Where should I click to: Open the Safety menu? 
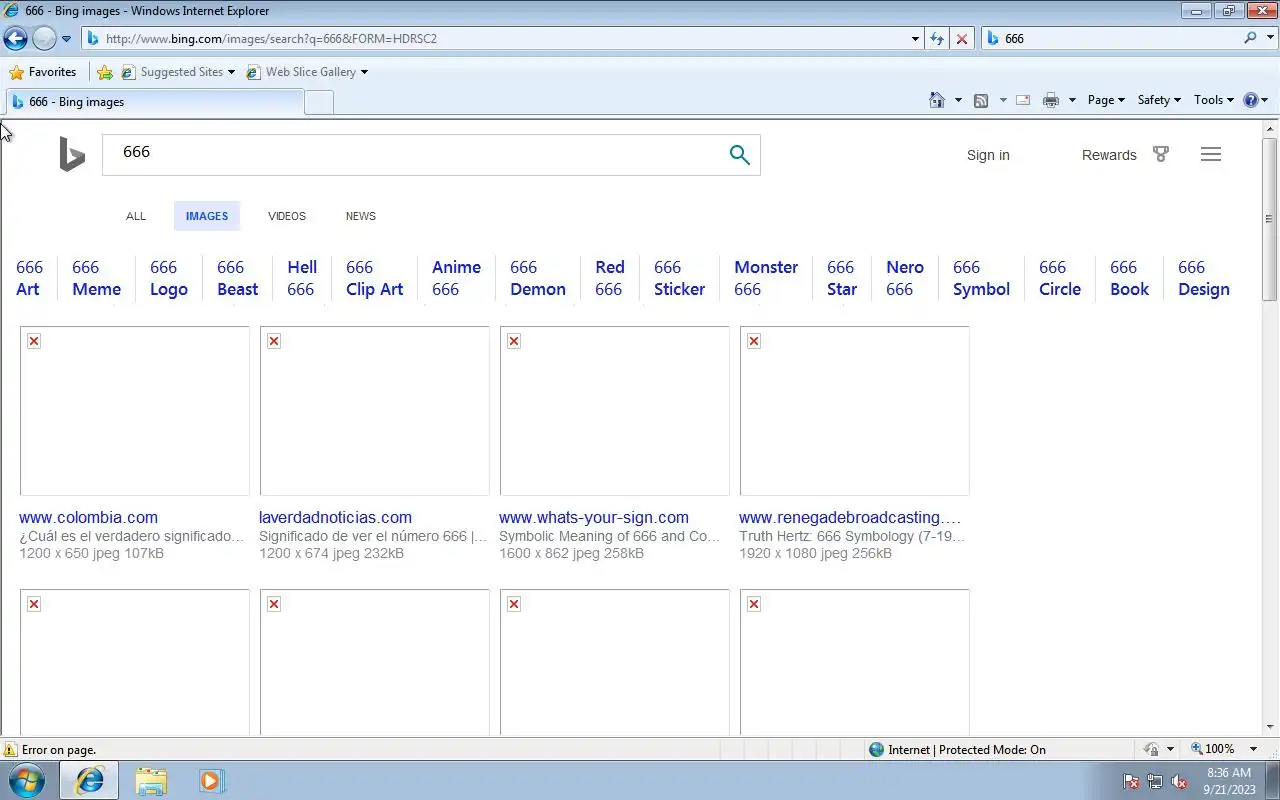pos(1159,100)
